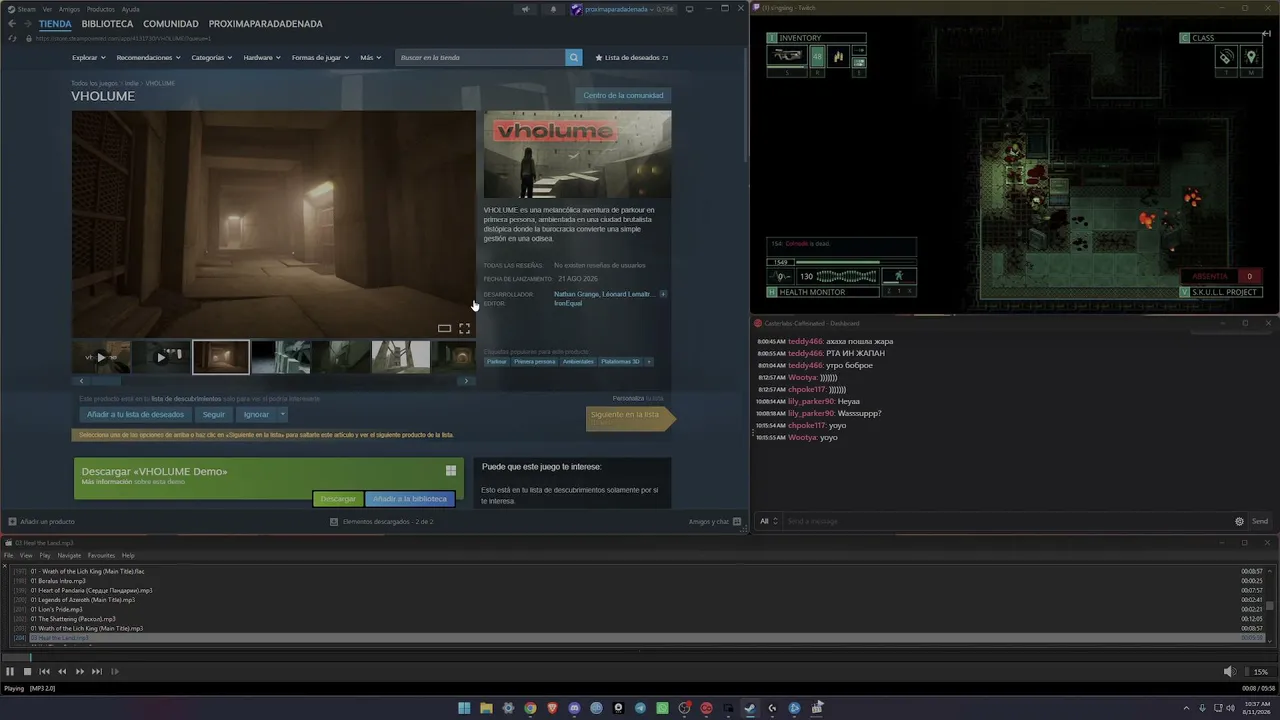
Task: Open Steam from the taskbar
Action: pos(750,708)
